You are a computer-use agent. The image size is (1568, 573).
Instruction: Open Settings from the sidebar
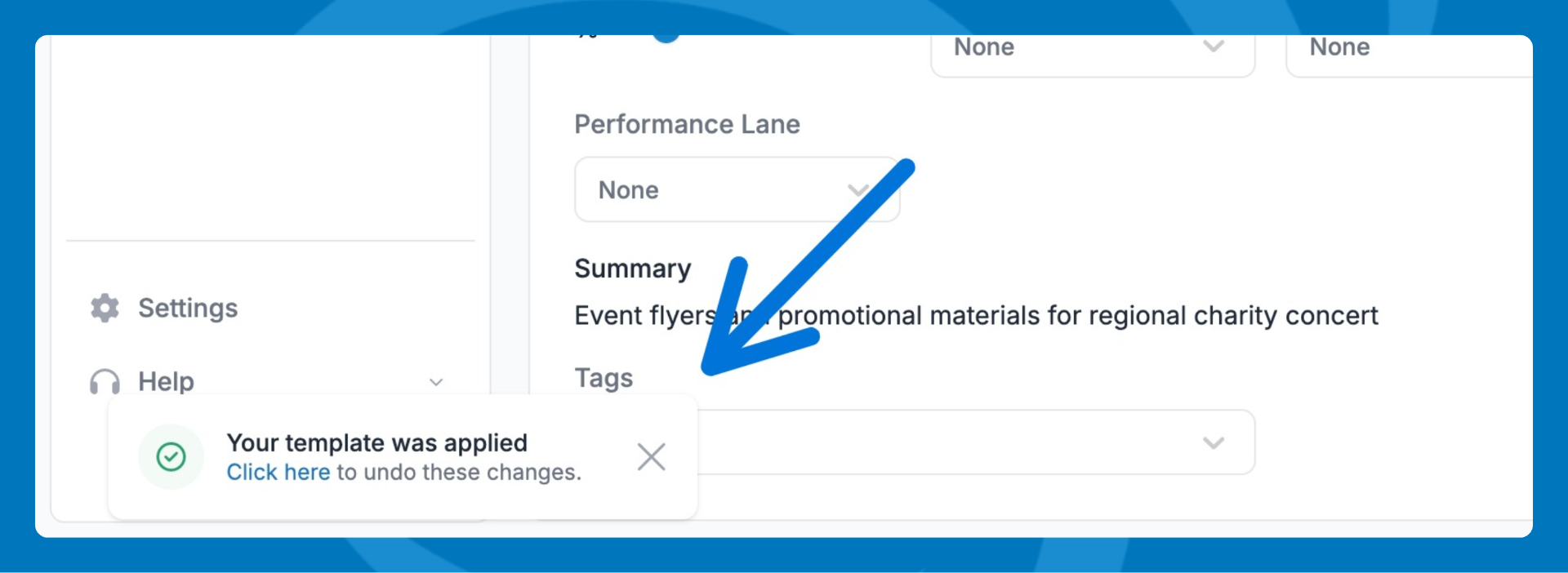coord(187,308)
